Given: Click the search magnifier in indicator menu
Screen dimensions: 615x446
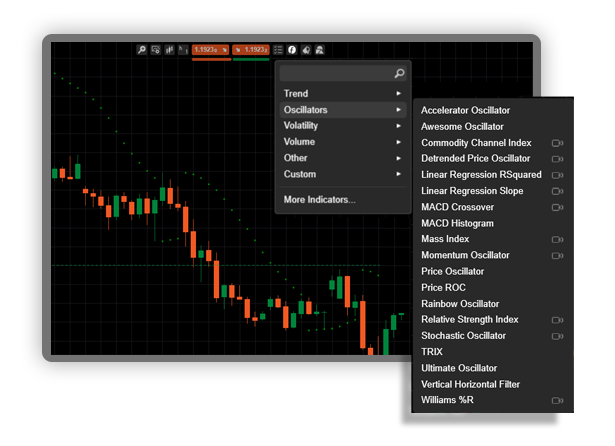Looking at the screenshot, I should tap(399, 73).
